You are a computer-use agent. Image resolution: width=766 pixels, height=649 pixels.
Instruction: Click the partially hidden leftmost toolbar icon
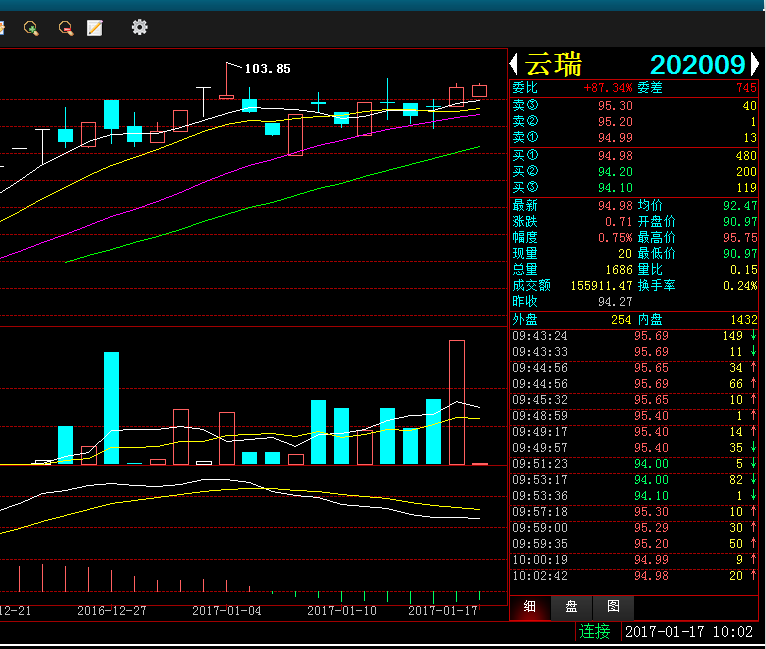(x=3, y=28)
